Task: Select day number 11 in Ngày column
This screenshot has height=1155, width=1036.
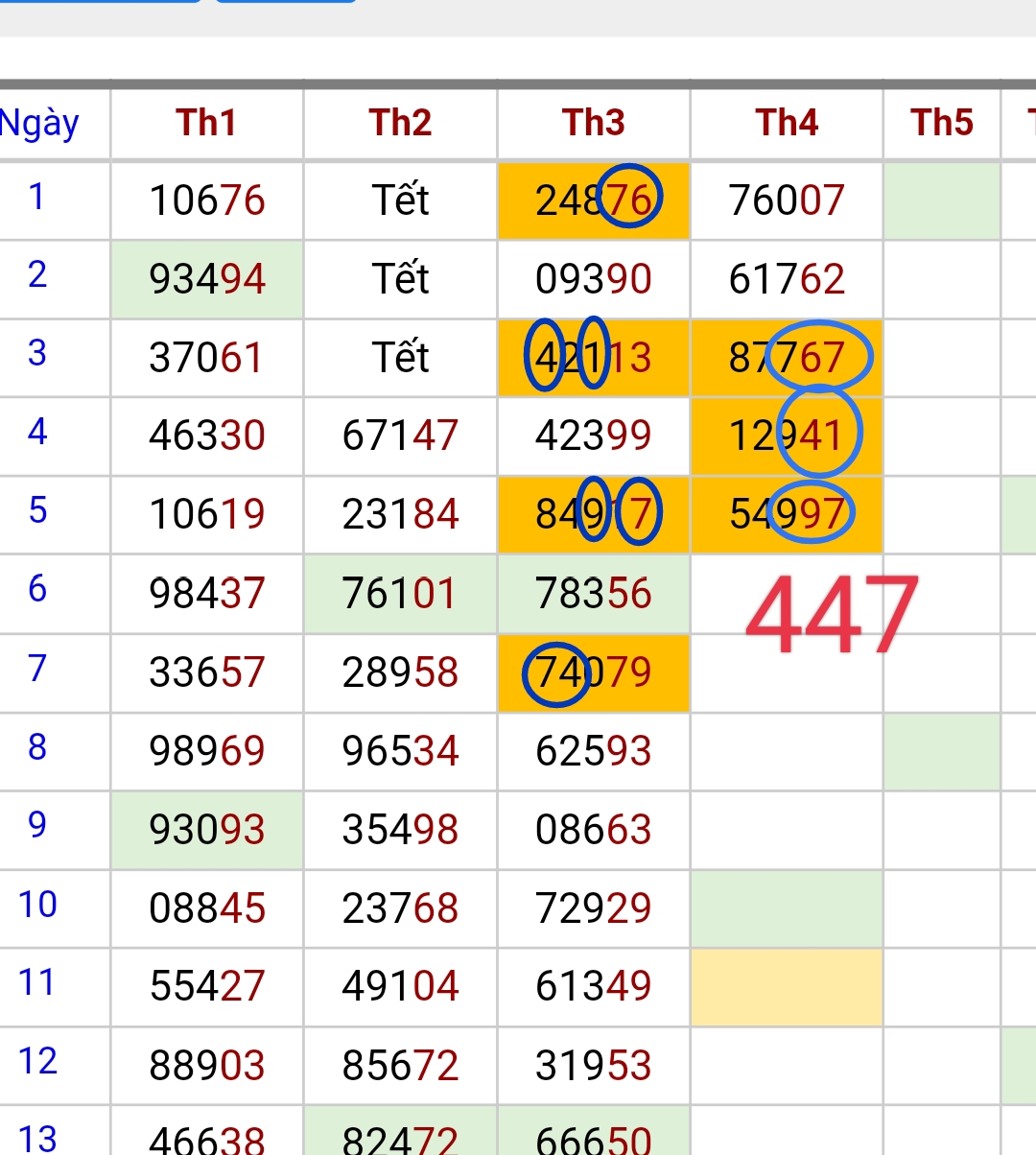Action: pos(36,983)
